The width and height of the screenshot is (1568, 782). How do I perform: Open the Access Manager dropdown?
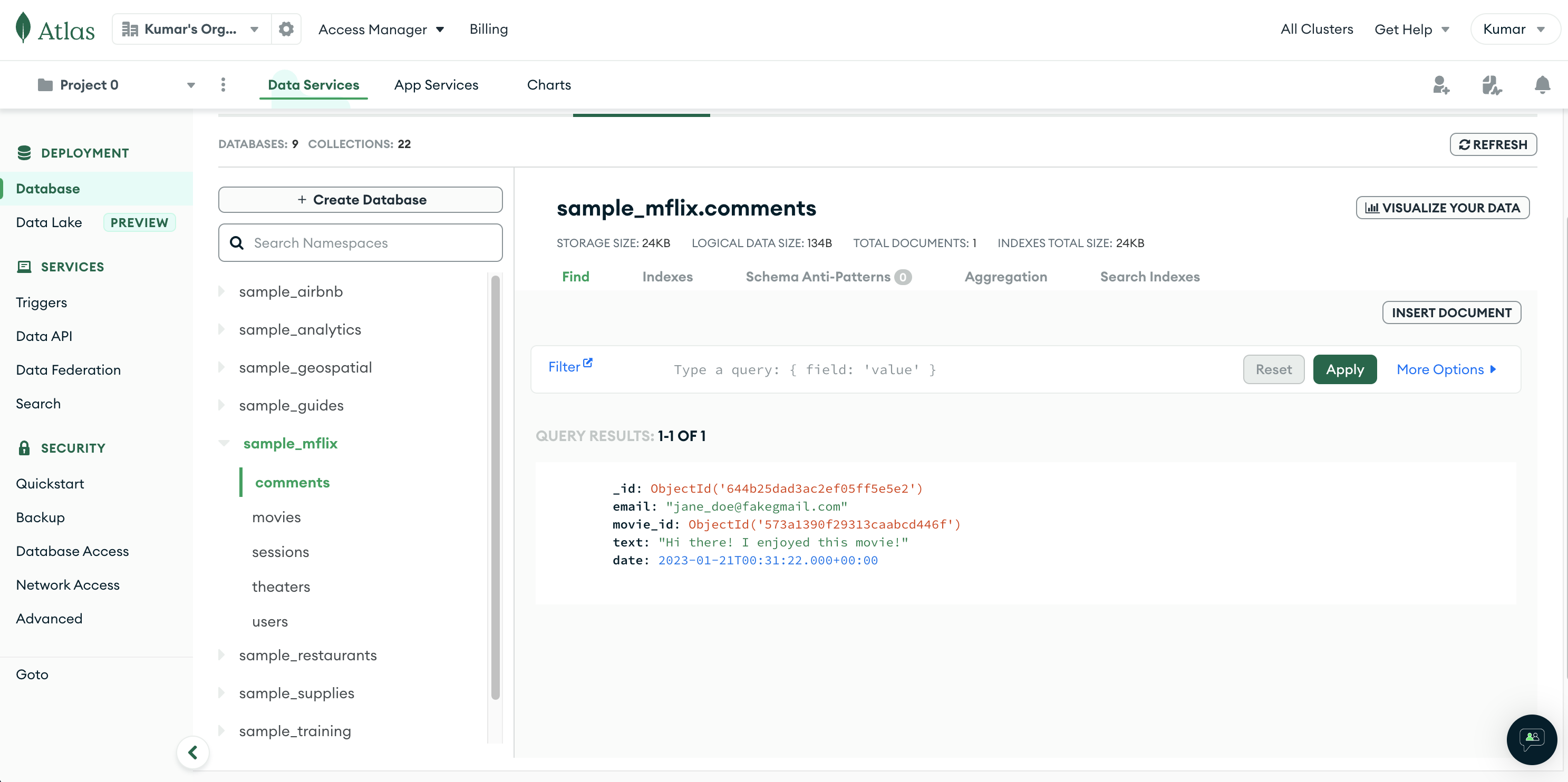[x=381, y=29]
